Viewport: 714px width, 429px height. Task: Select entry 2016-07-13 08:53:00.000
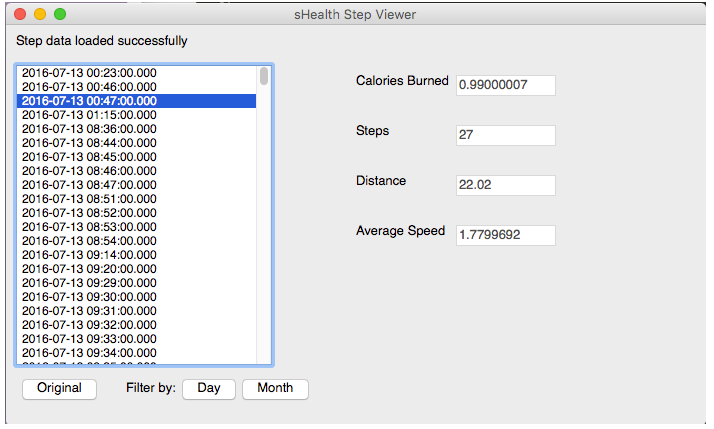136,227
